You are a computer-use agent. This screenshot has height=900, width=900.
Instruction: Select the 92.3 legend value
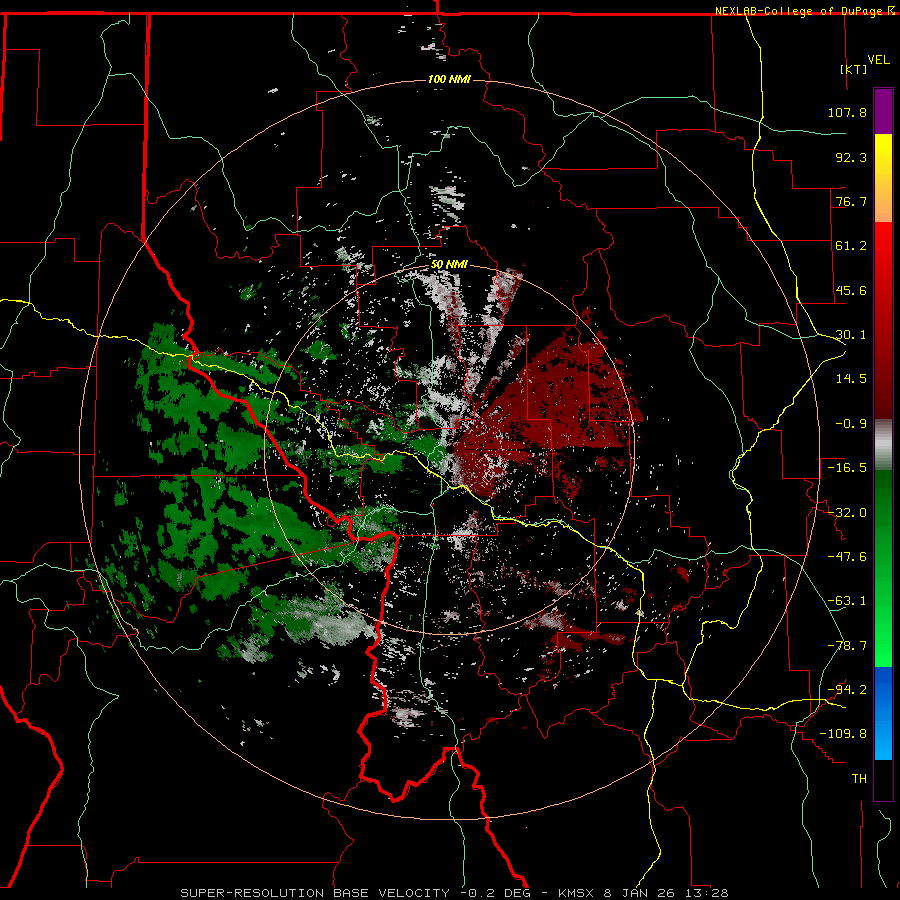851,157
